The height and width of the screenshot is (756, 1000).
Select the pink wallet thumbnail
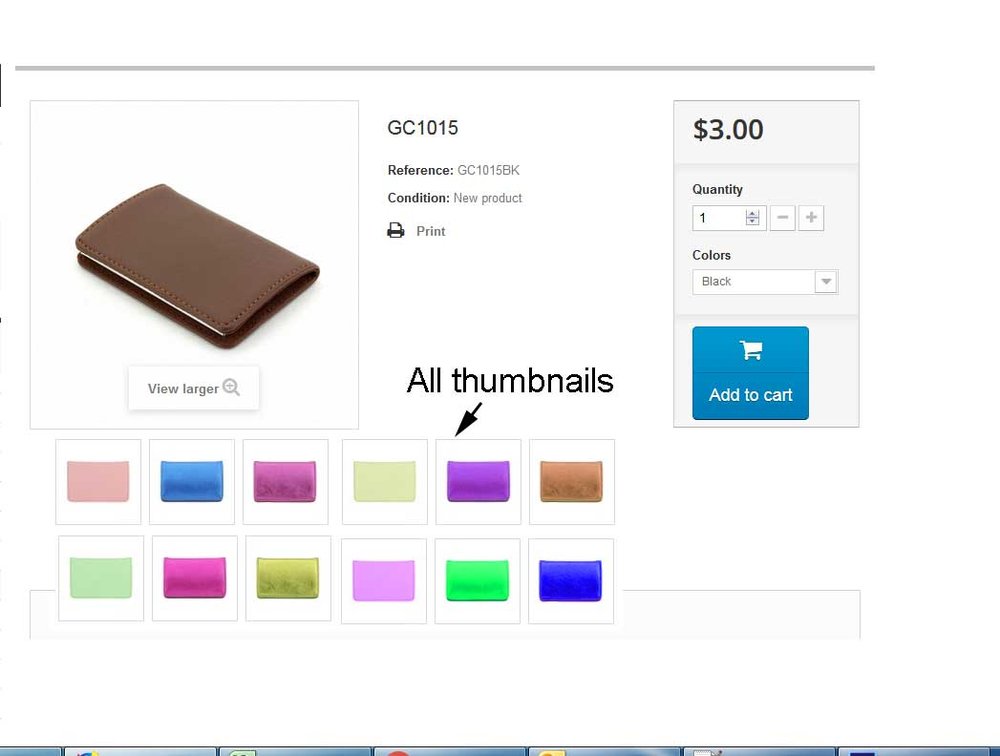pyautogui.click(x=98, y=482)
